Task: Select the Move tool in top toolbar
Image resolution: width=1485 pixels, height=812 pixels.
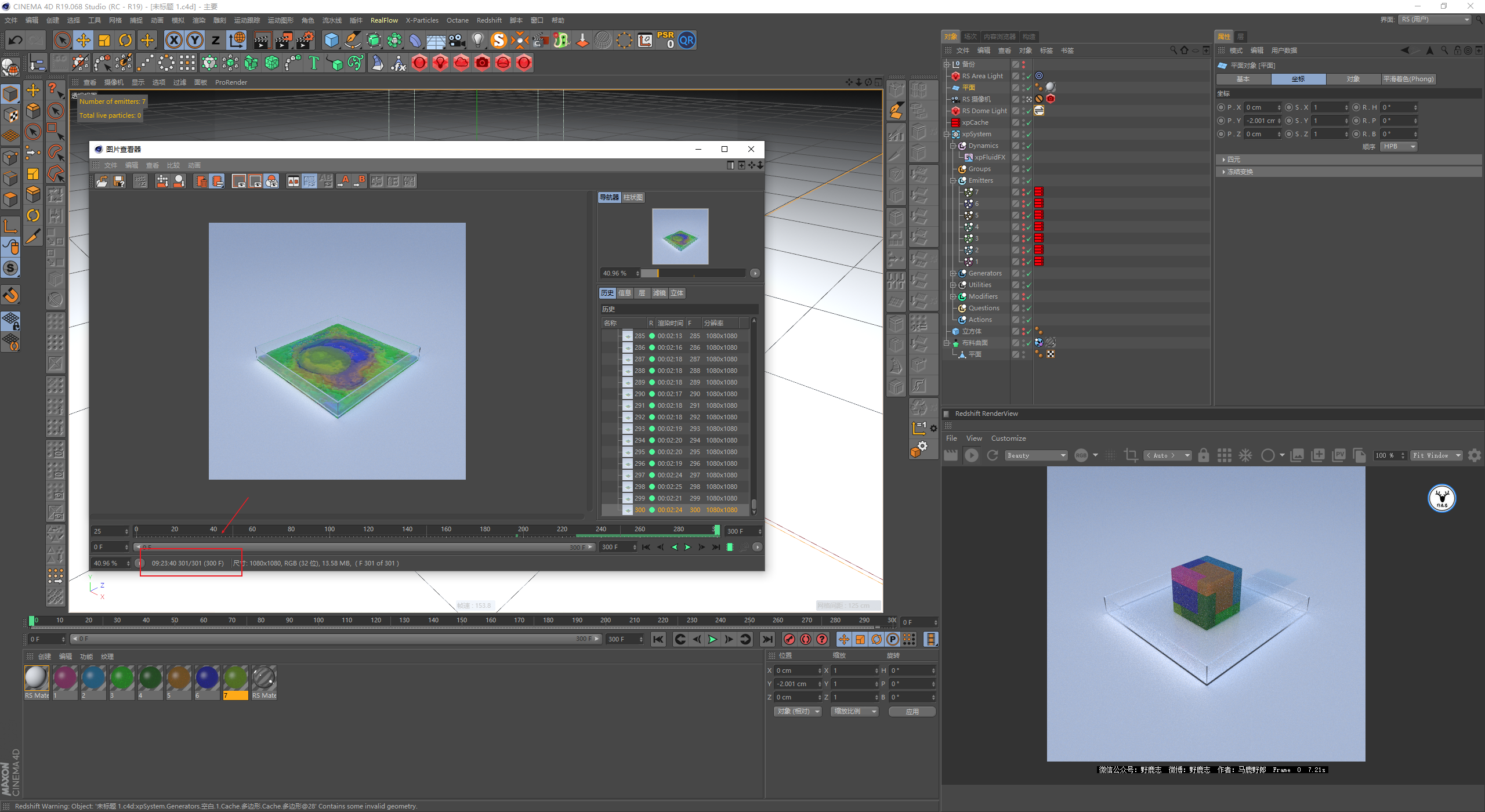Action: pyautogui.click(x=84, y=40)
